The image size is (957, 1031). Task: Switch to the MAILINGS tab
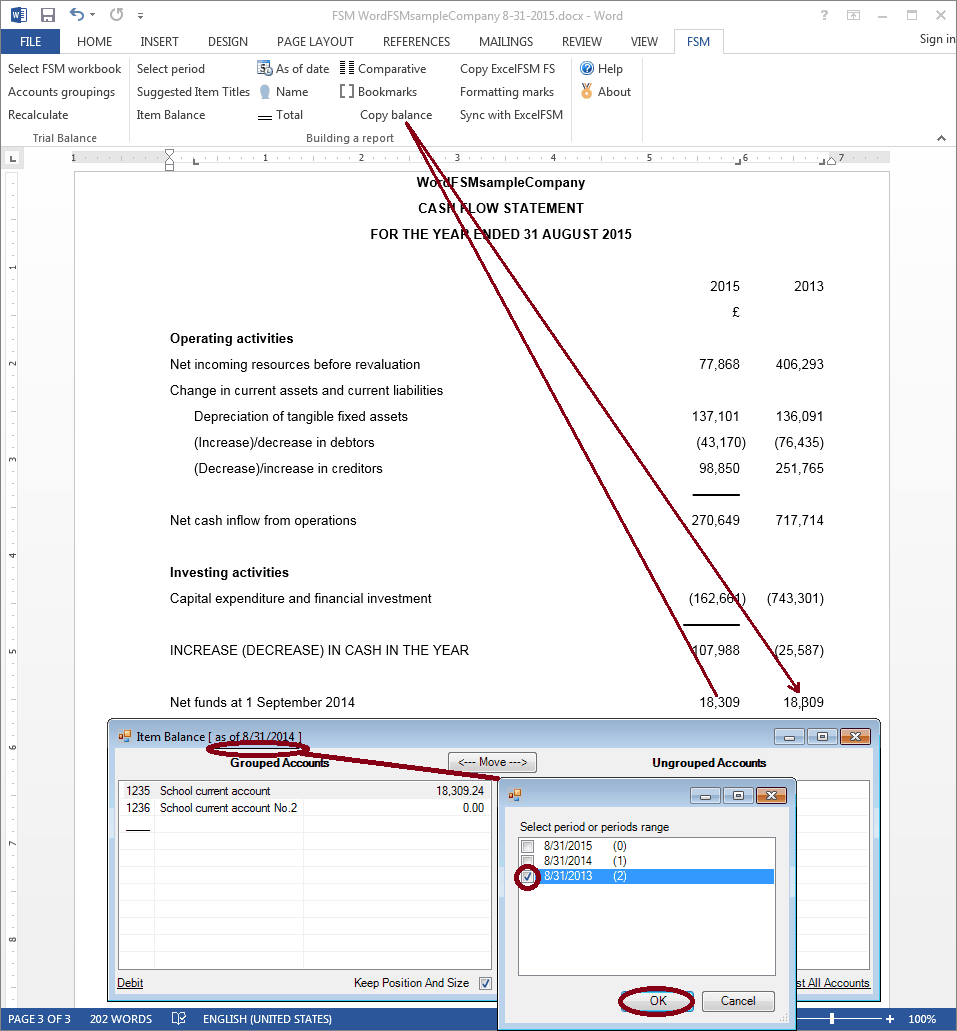pyautogui.click(x=506, y=41)
